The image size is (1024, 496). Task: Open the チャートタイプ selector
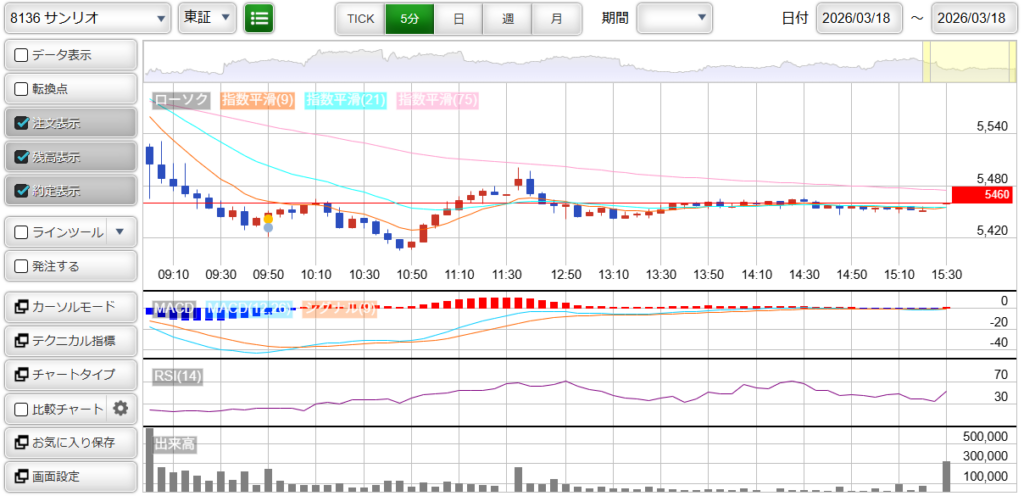(x=70, y=375)
